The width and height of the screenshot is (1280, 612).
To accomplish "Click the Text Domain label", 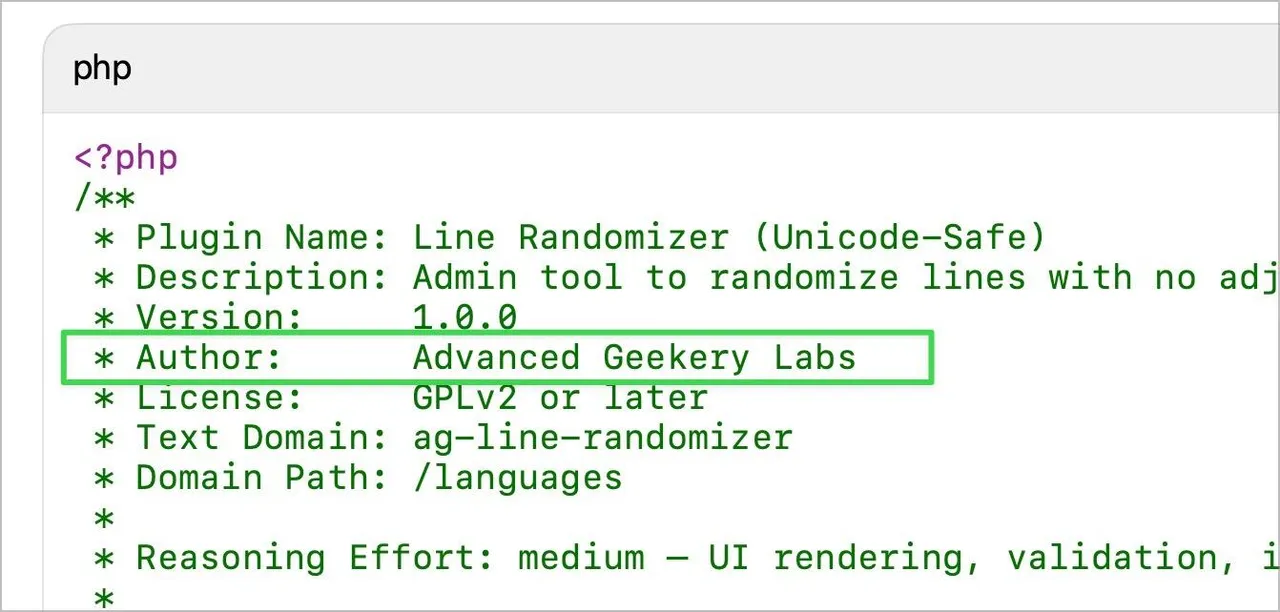I will pyautogui.click(x=261, y=438).
